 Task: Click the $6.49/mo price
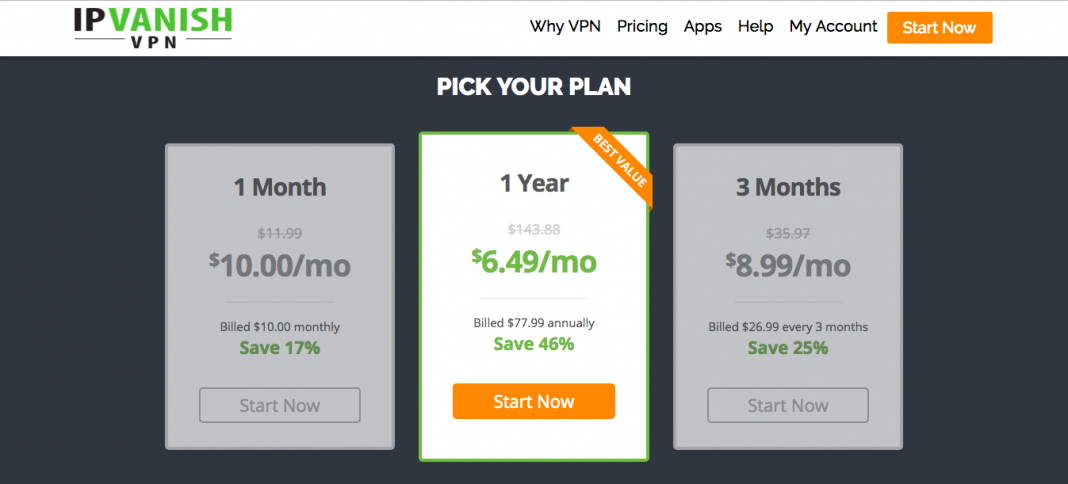pyautogui.click(x=534, y=261)
